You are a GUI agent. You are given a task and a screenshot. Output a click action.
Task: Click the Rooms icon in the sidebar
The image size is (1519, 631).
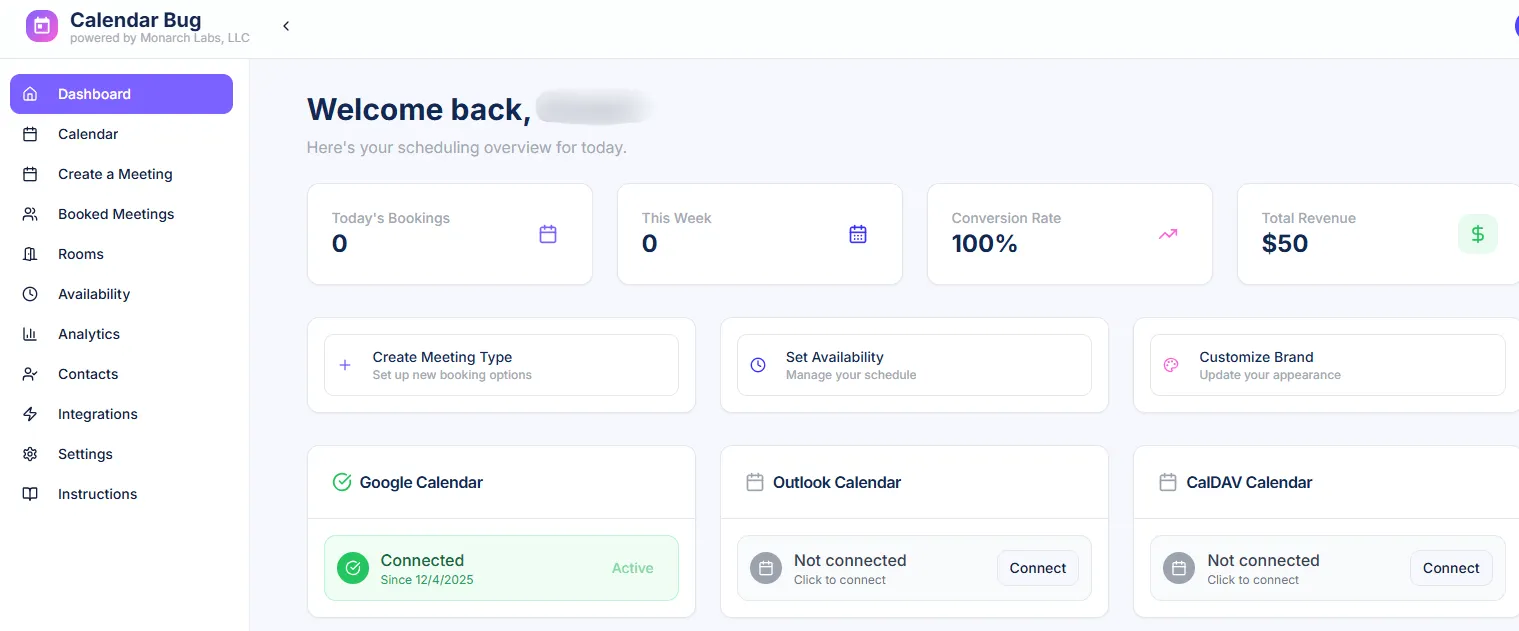29,253
